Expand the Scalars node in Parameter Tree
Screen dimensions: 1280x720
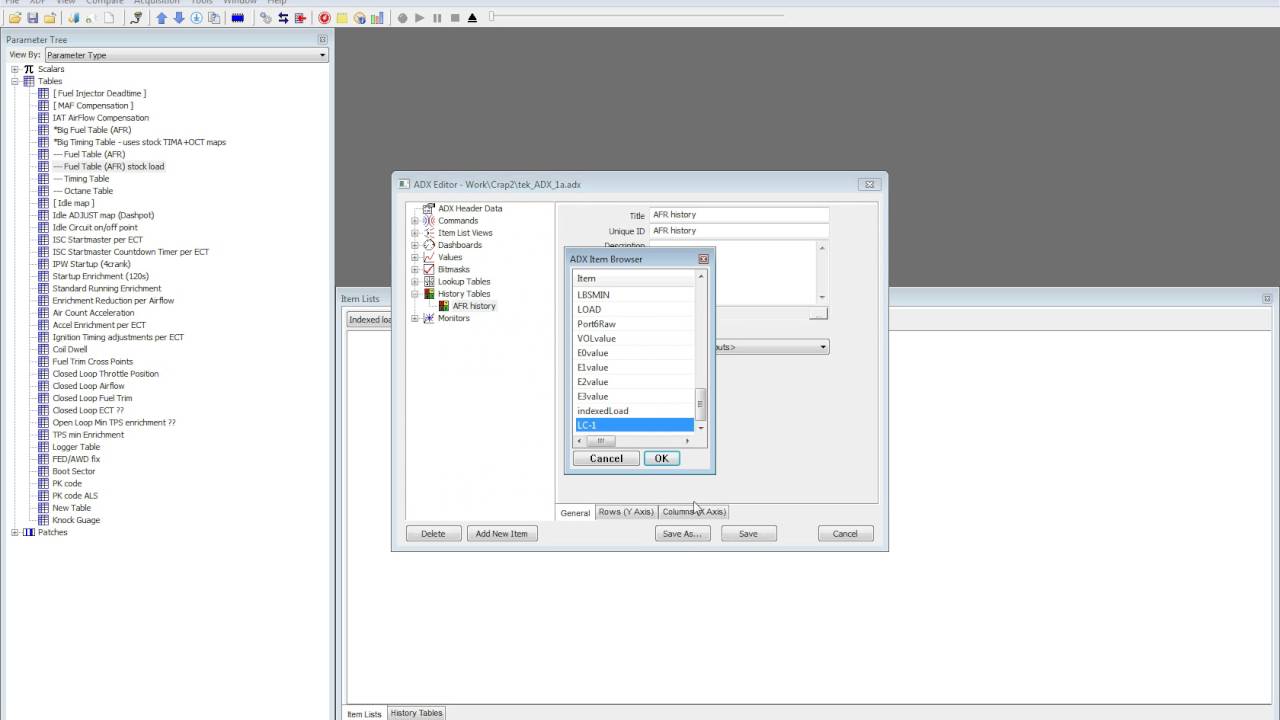point(15,69)
